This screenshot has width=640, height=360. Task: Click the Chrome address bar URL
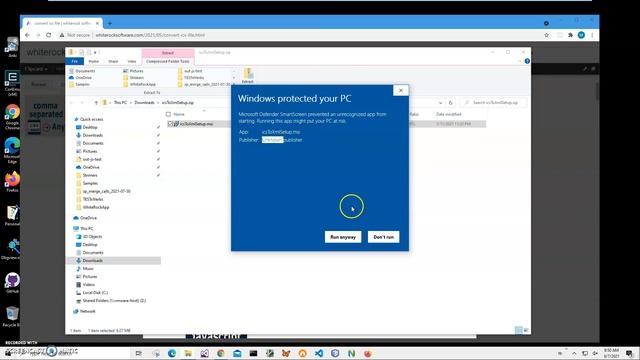(x=150, y=35)
